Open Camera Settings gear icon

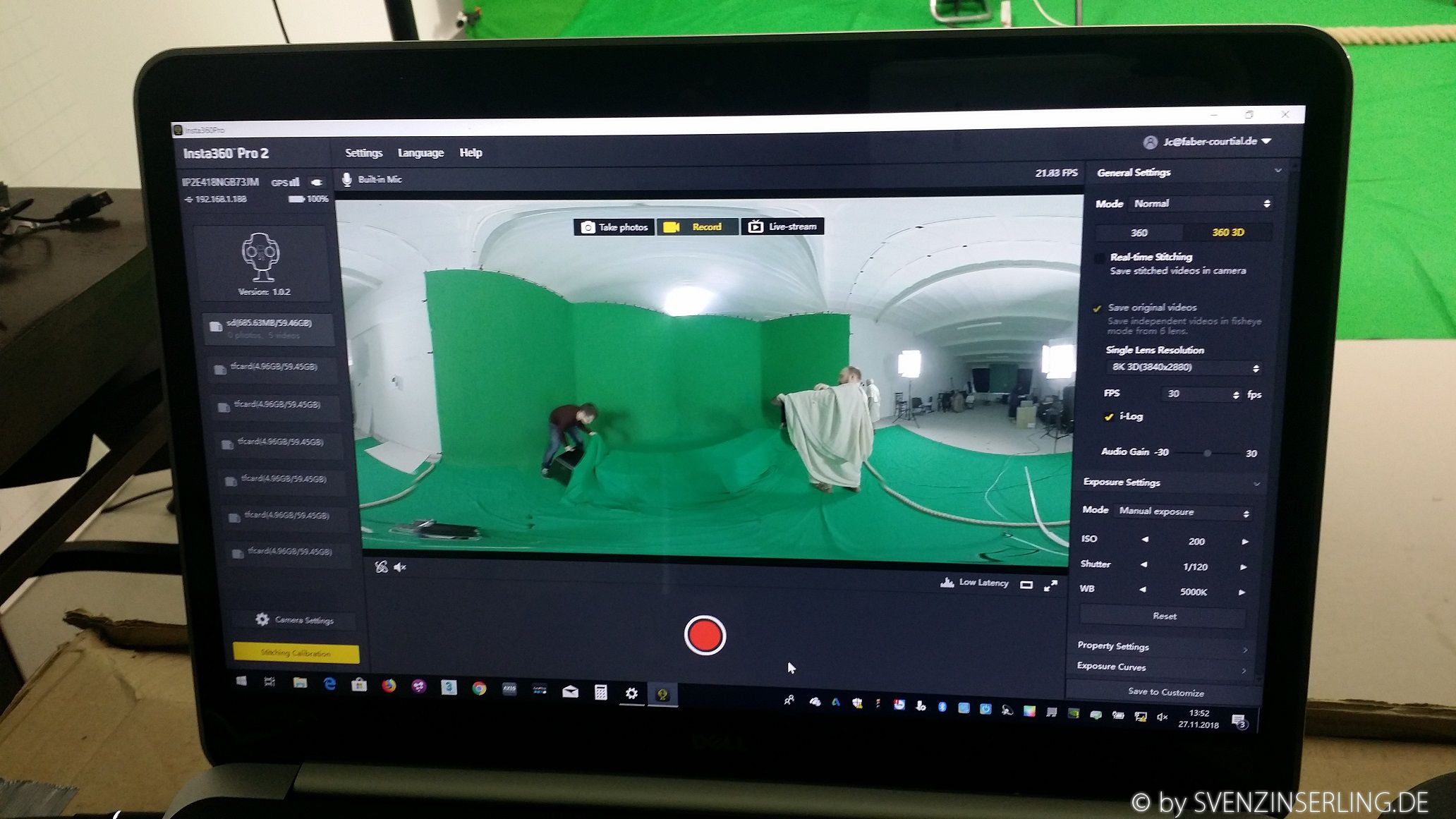point(262,619)
